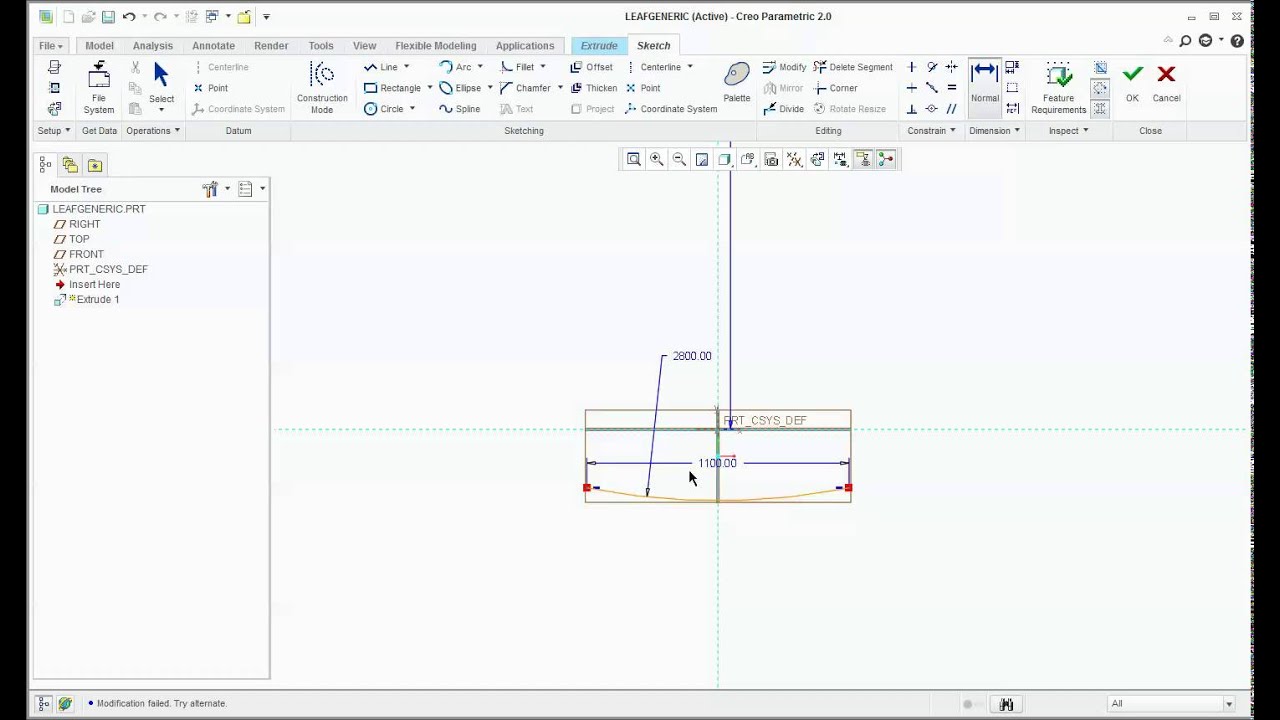Open Feature Requirements inspection
Viewport: 1280px width, 720px height.
(x=1058, y=88)
